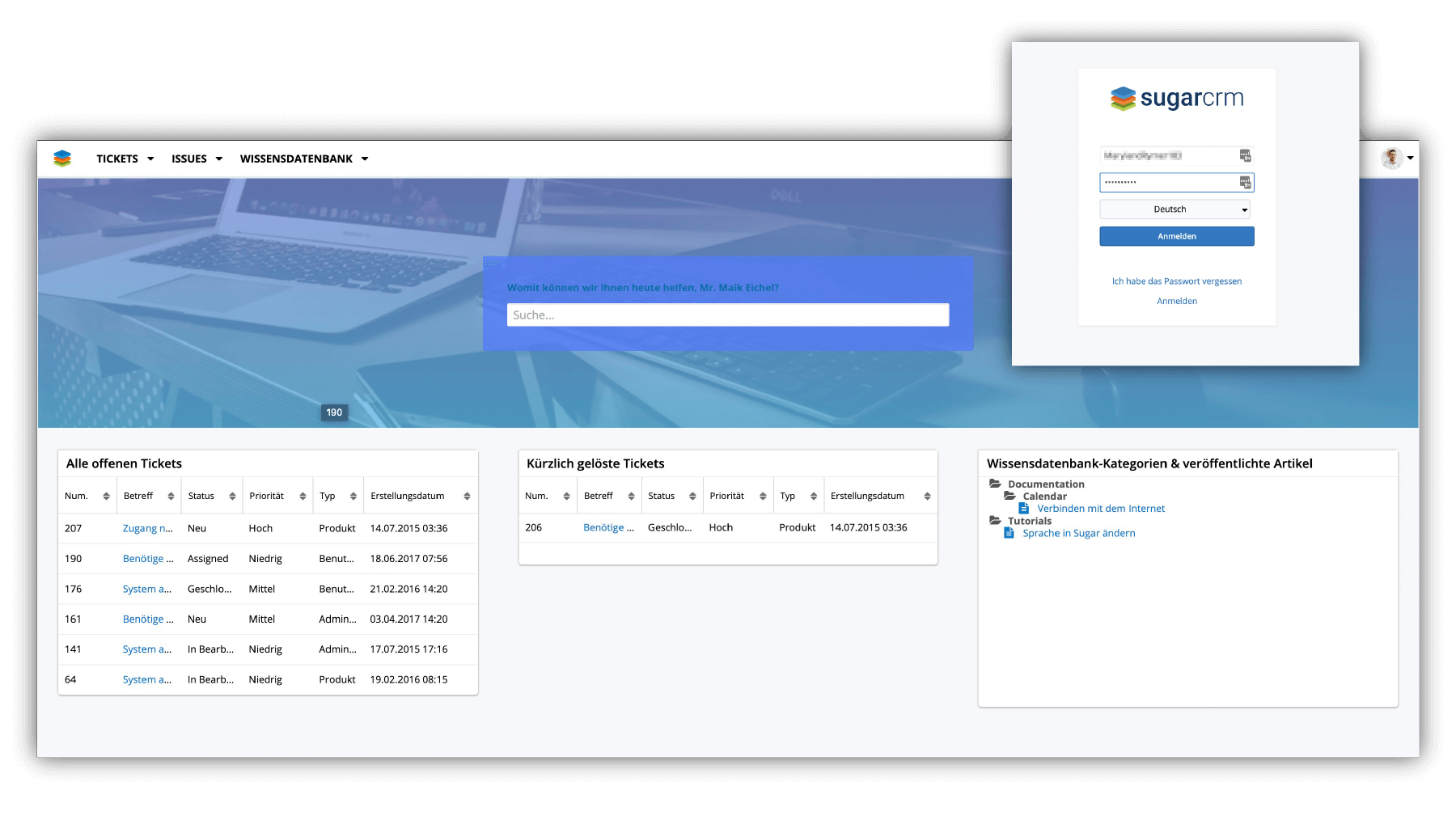Viewport: 1456px width, 833px height.
Task: Click password manager icon in password field
Action: pos(1245,183)
